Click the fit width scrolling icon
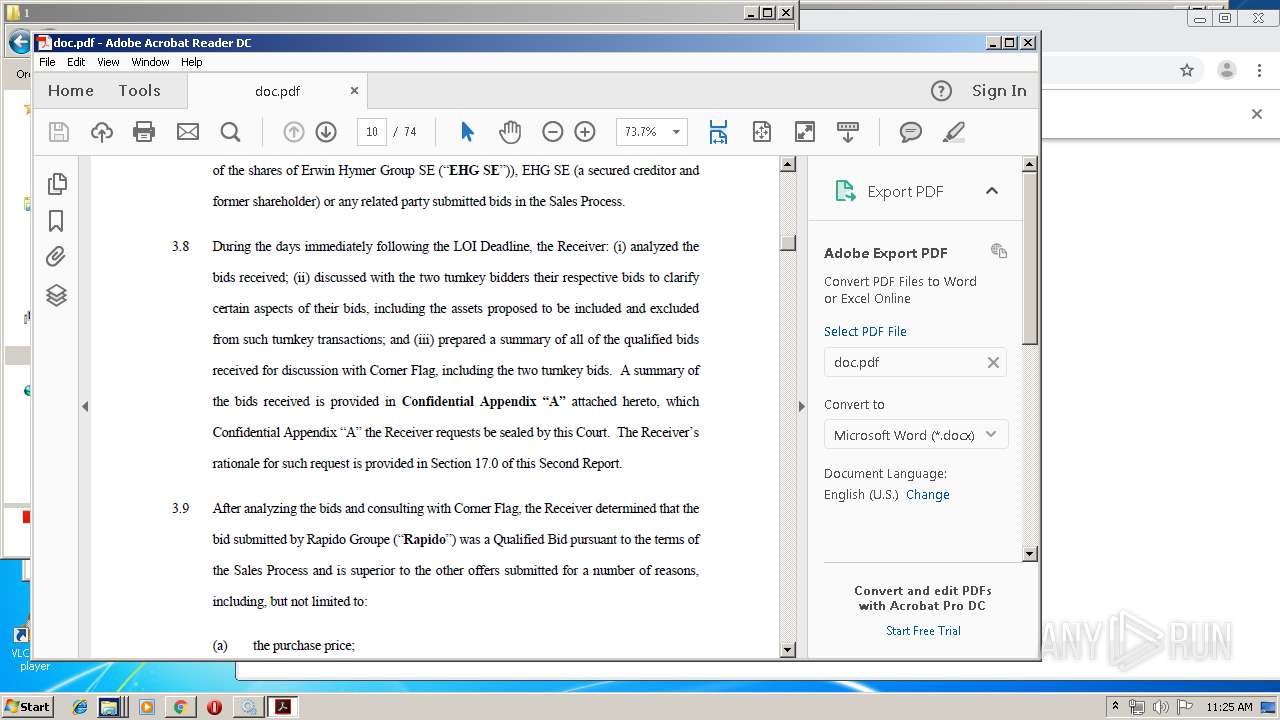Screen dimensions: 1280x720 (718, 132)
